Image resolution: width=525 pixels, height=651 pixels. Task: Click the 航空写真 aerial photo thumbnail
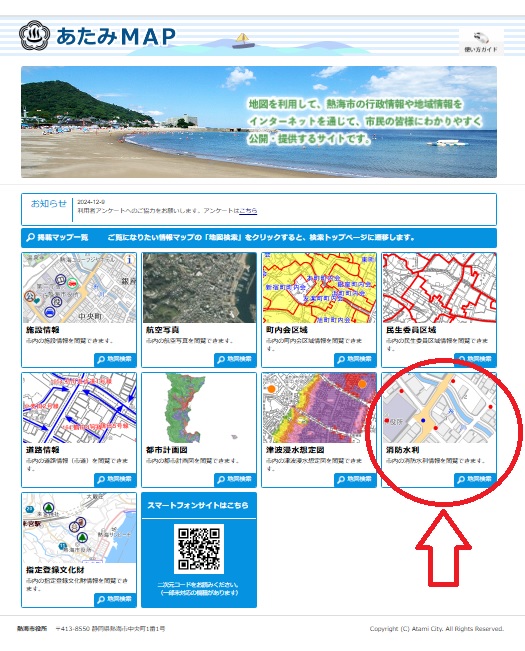199,288
